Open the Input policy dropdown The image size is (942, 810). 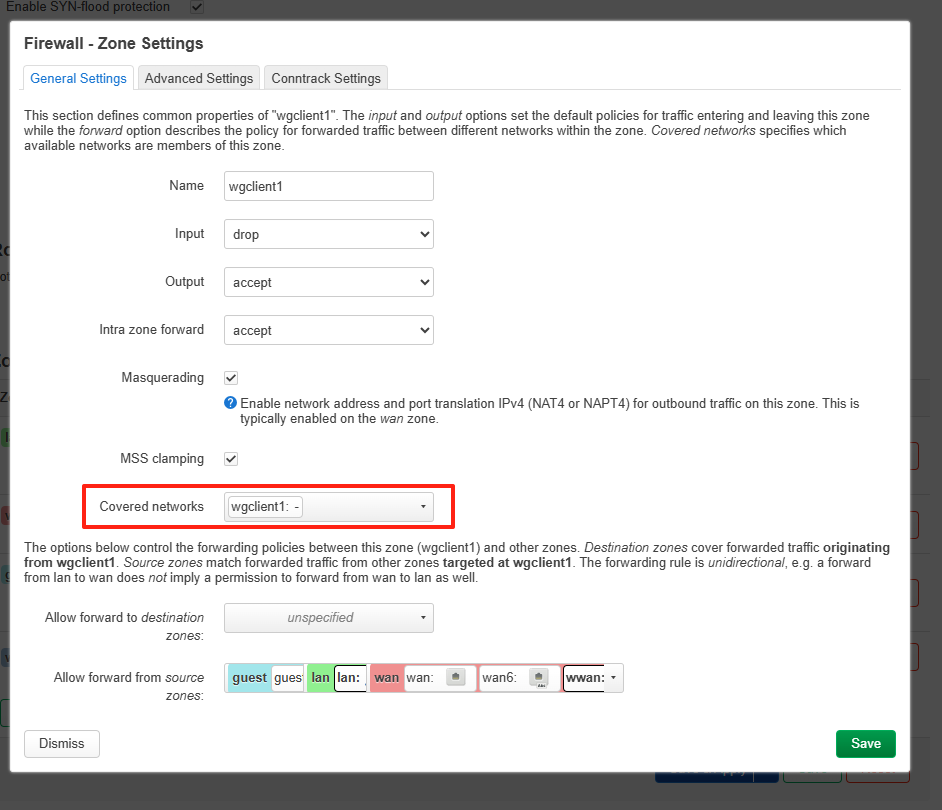[x=328, y=235]
